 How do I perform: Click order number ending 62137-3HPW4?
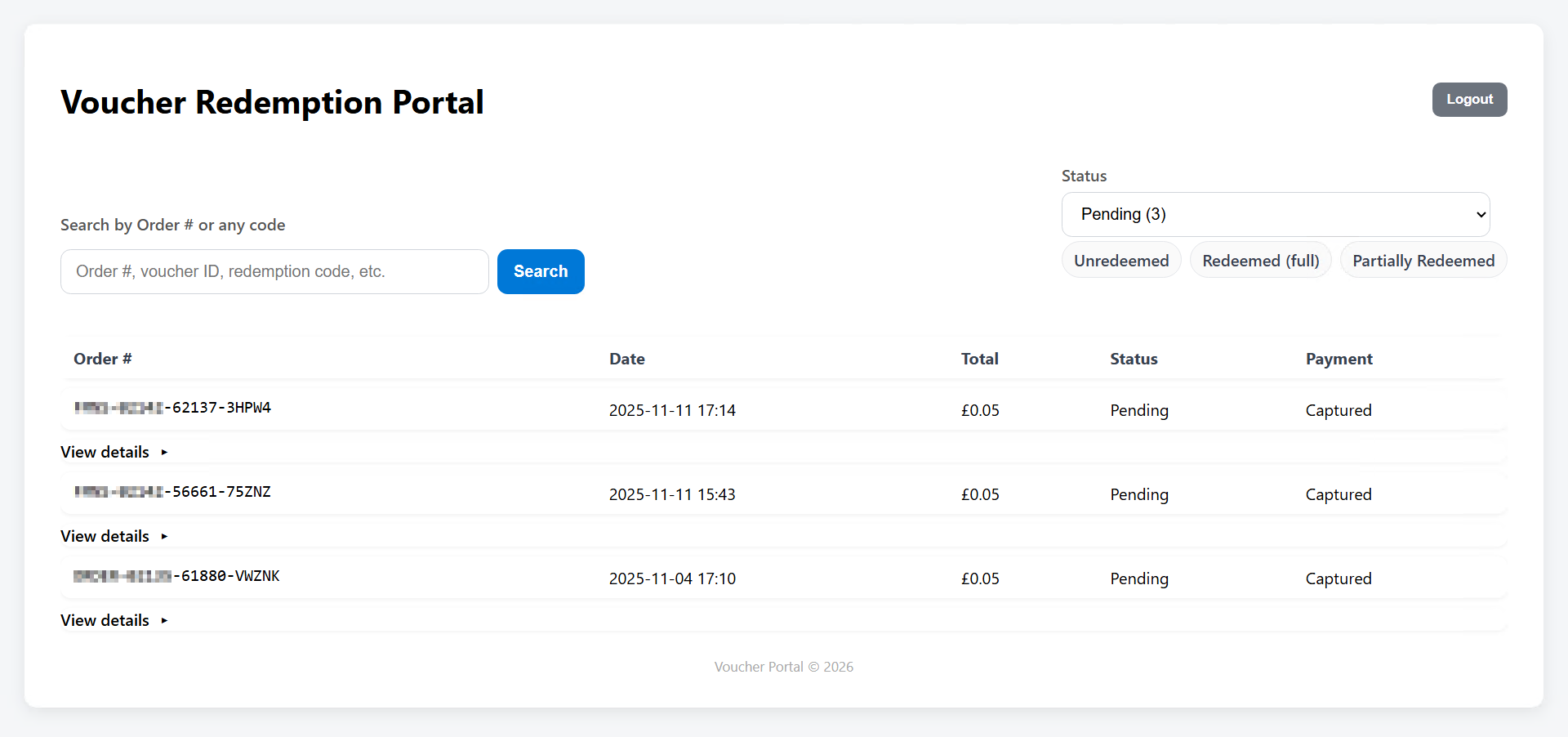(173, 408)
